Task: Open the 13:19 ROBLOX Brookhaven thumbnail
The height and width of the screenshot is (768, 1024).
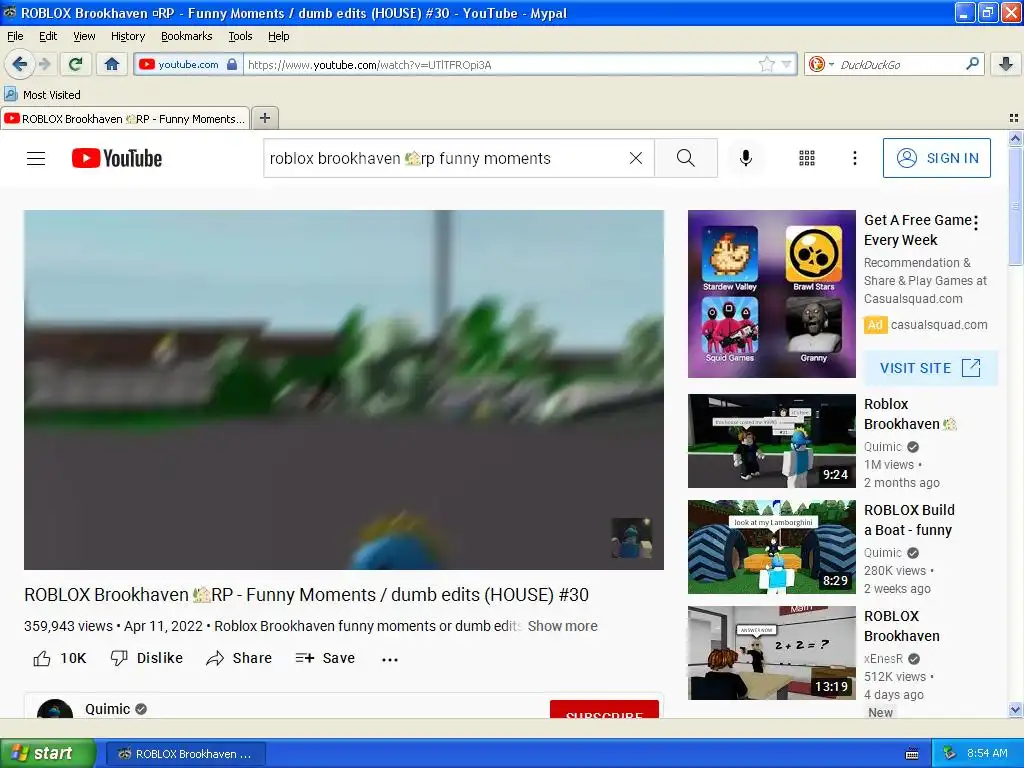Action: pyautogui.click(x=771, y=653)
